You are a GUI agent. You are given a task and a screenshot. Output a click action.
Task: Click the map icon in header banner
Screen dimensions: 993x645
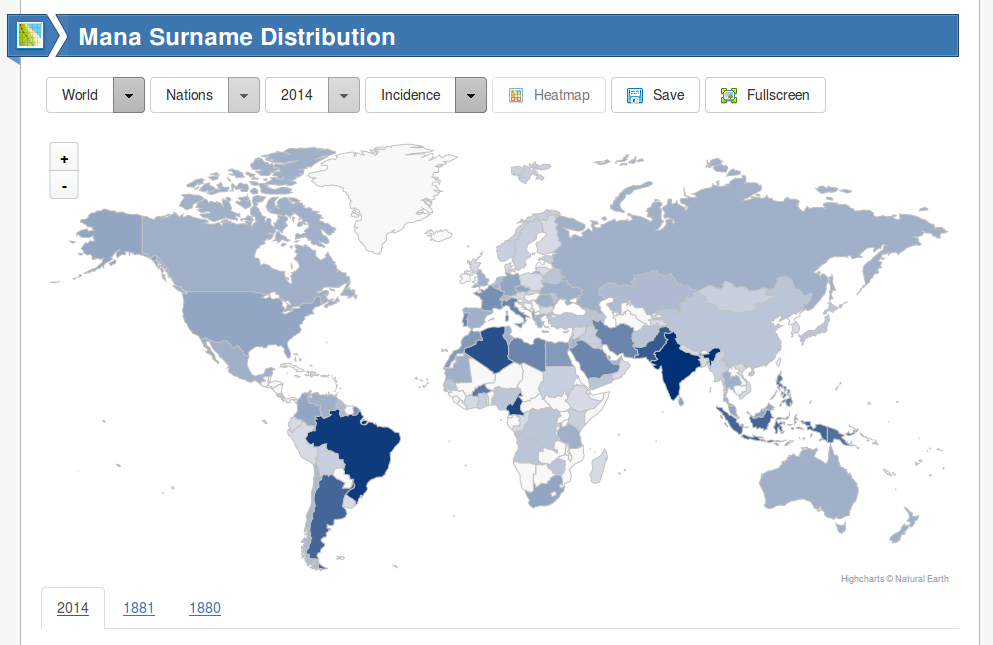(x=30, y=37)
